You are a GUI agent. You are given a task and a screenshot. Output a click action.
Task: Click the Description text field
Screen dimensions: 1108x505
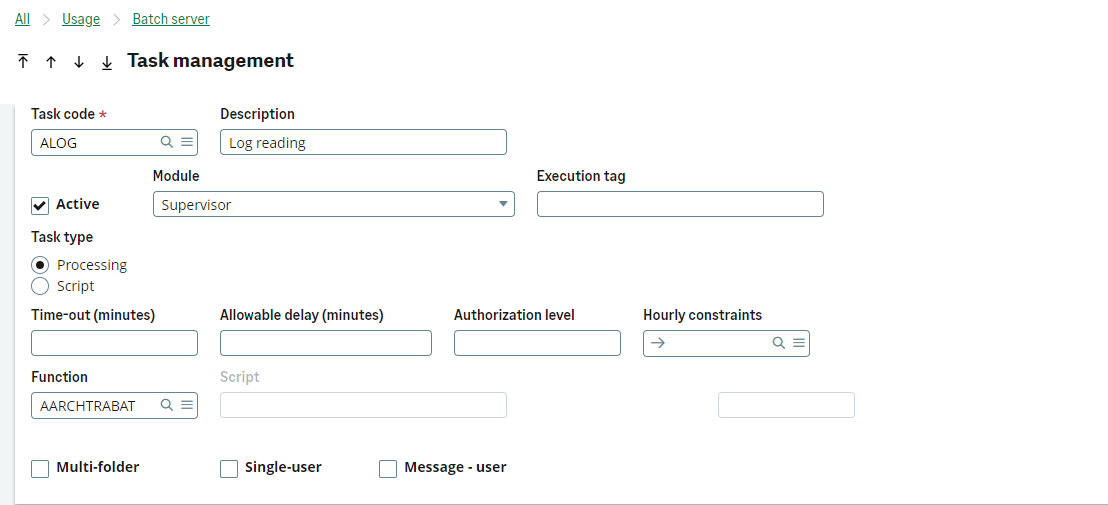[x=363, y=142]
